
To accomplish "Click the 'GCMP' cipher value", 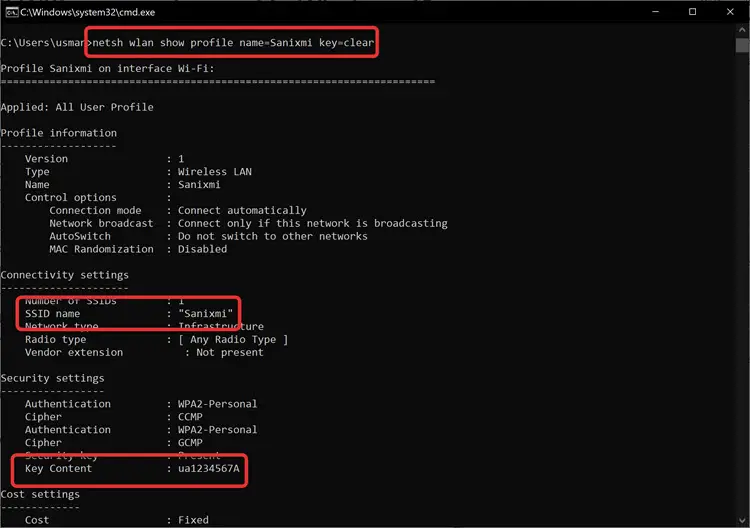I will 190,443.
